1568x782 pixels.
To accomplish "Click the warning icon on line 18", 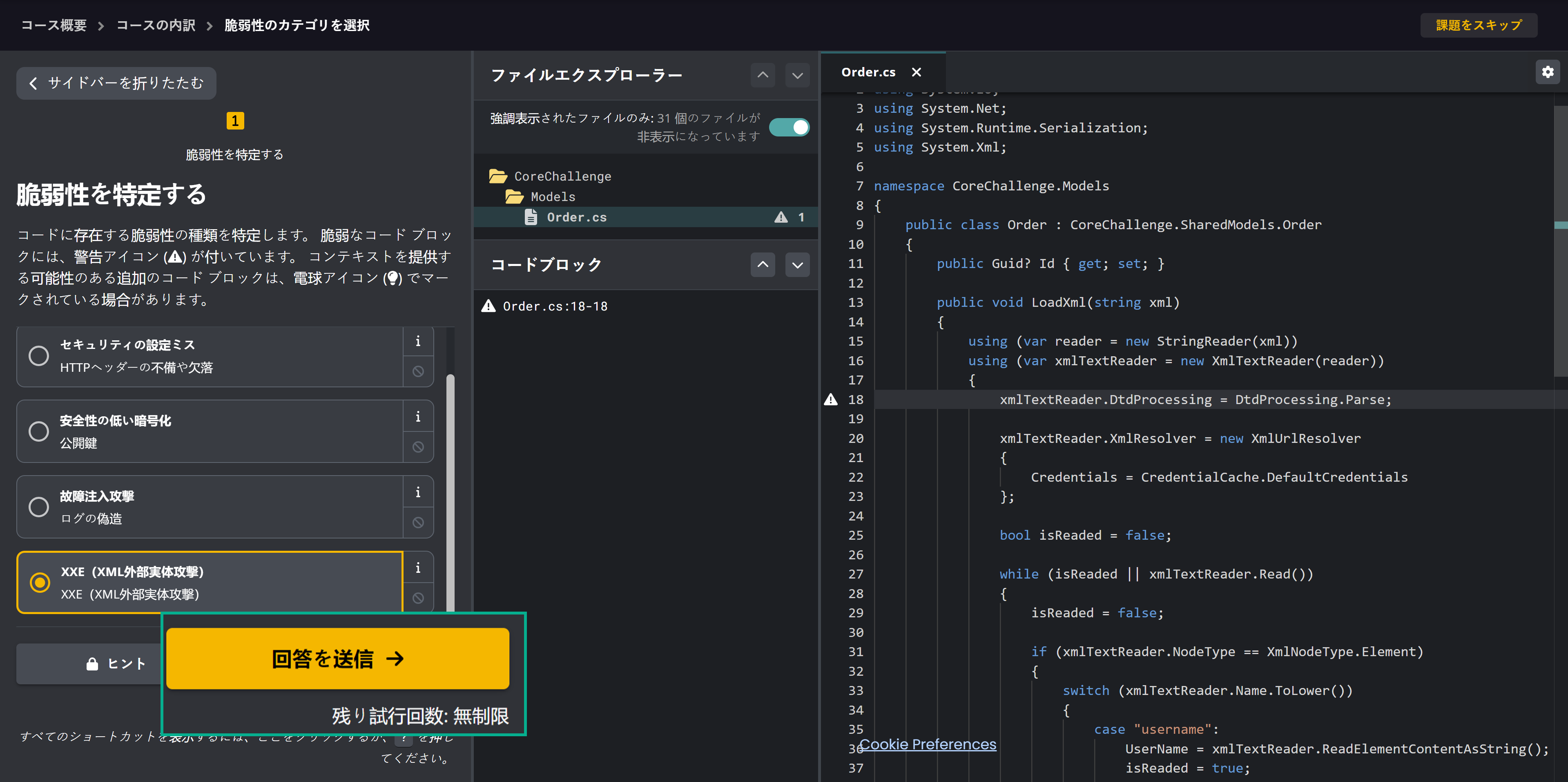I will click(831, 400).
